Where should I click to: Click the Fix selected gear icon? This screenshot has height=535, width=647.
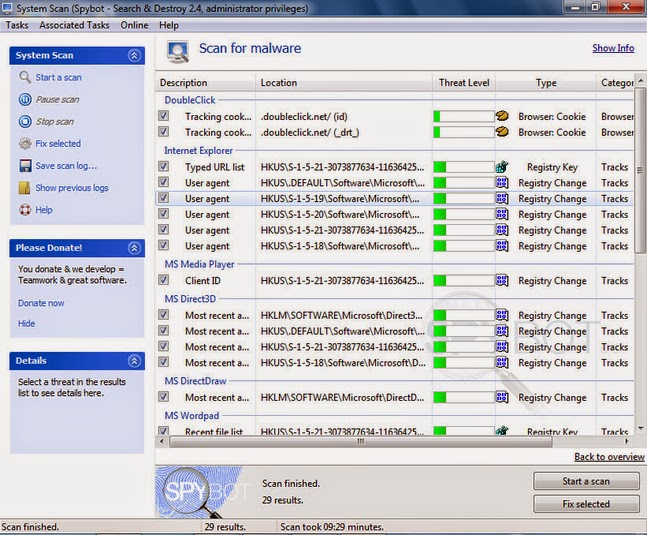click(x=25, y=144)
